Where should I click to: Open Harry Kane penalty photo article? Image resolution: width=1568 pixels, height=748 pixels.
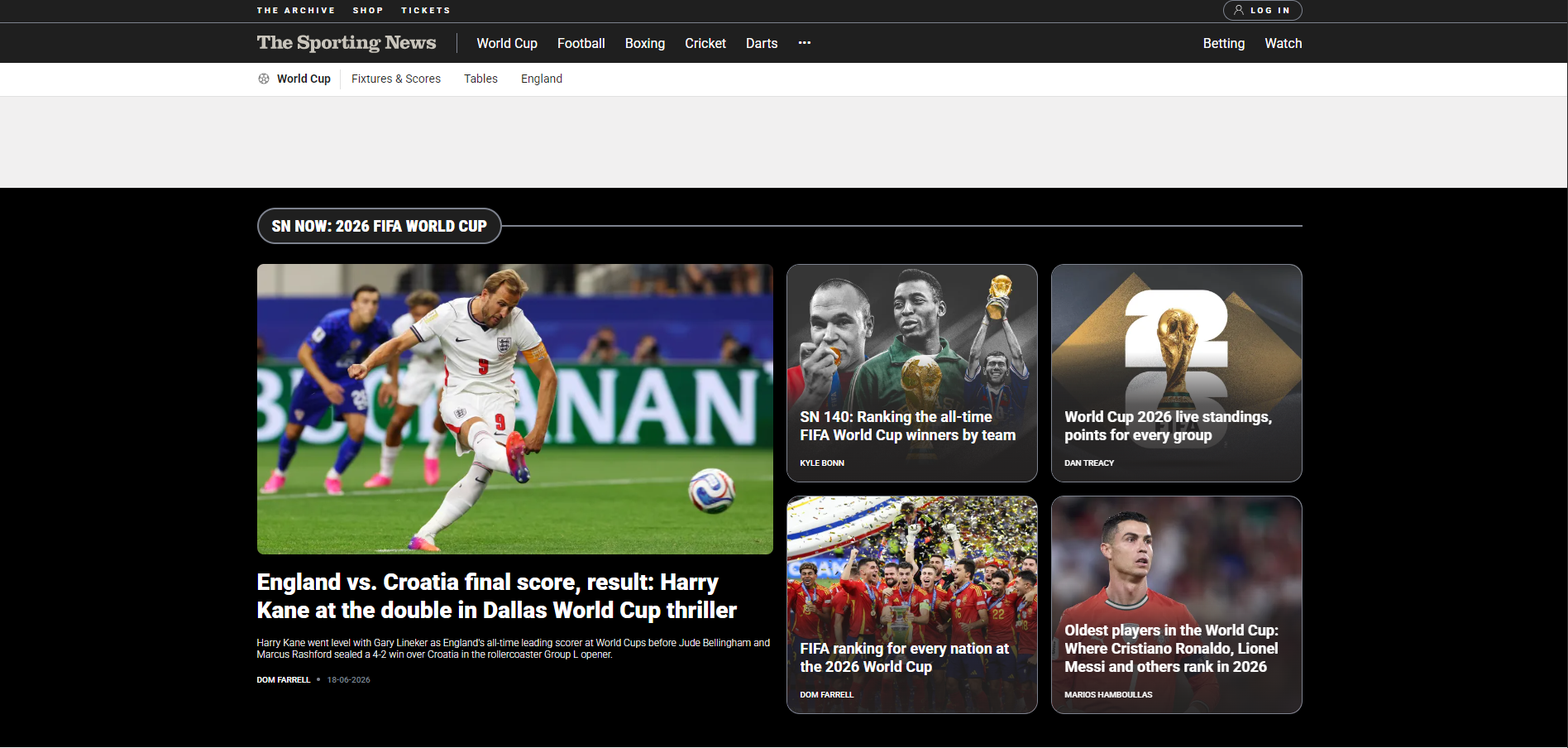point(515,409)
